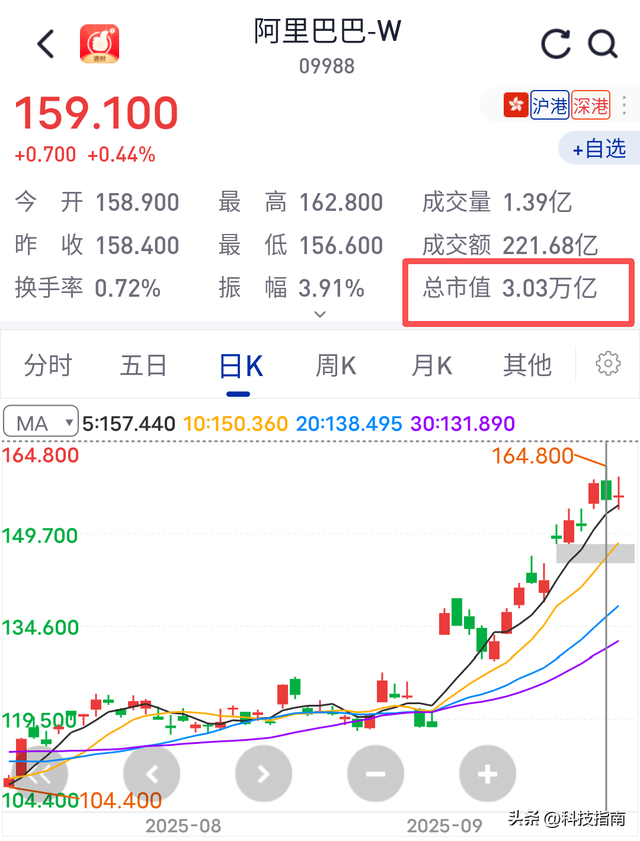Jump to earliest candles double-left button
This screenshot has height=841, width=640.
point(39,774)
